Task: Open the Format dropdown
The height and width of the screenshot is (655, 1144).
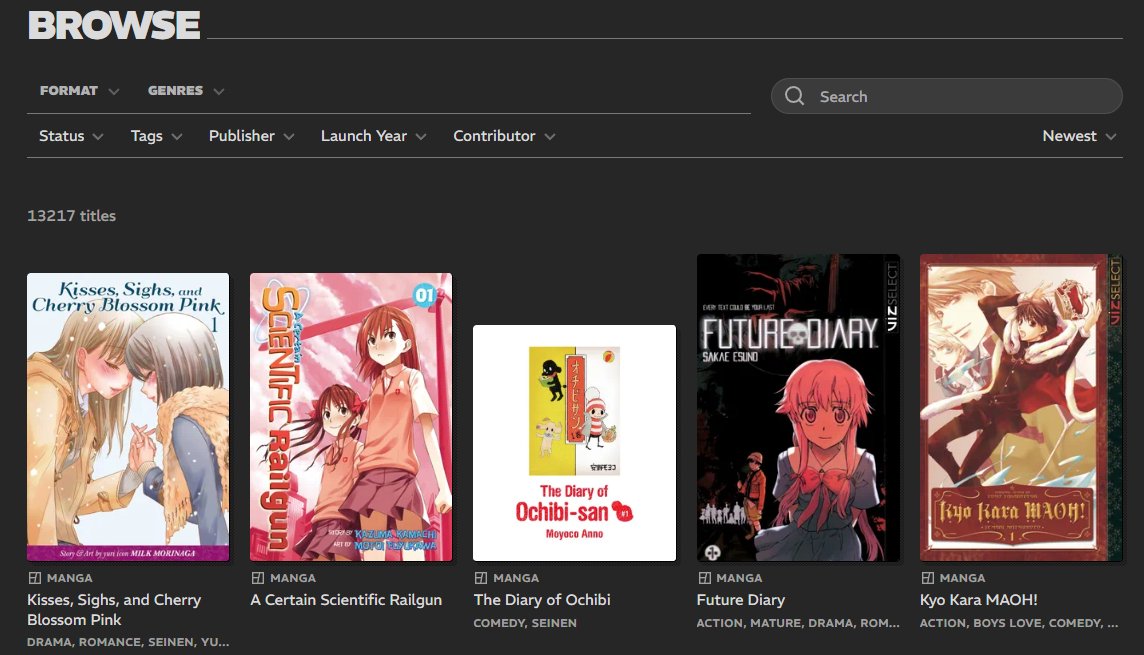Action: point(79,90)
